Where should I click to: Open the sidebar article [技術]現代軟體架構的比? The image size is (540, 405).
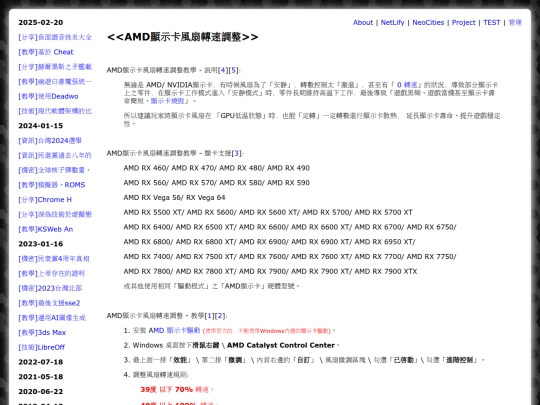(55, 111)
